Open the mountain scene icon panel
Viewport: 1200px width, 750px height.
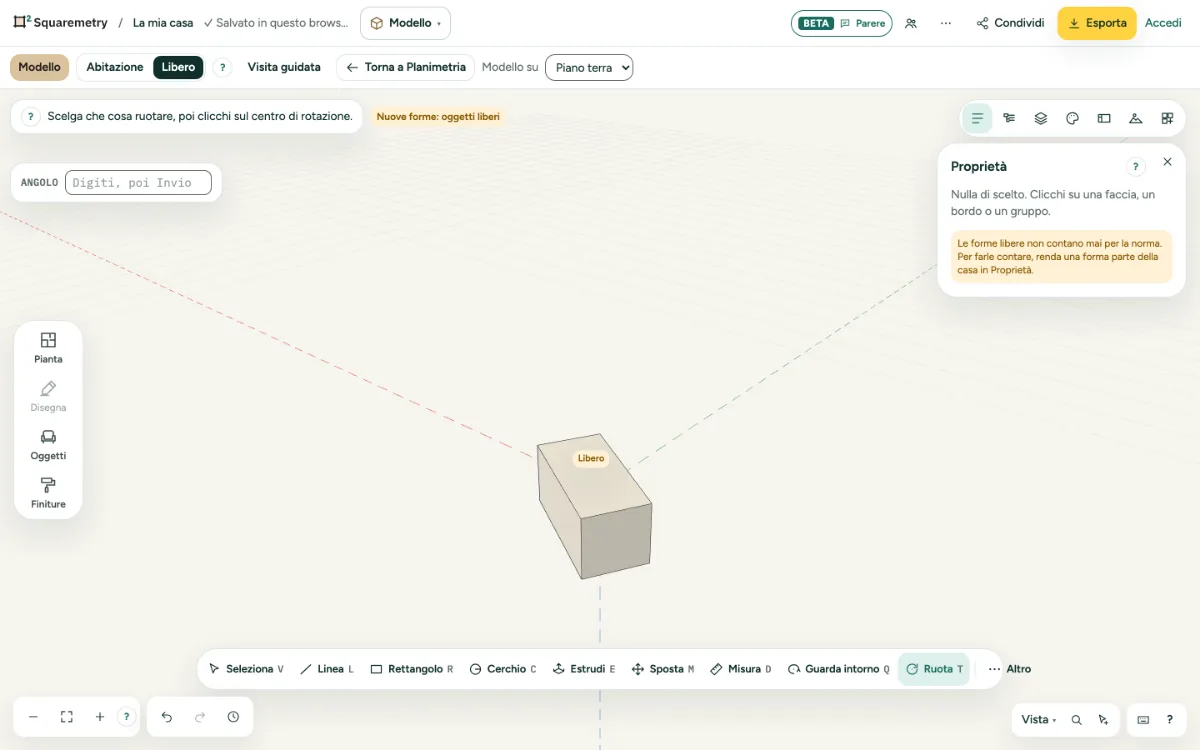[1136, 118]
